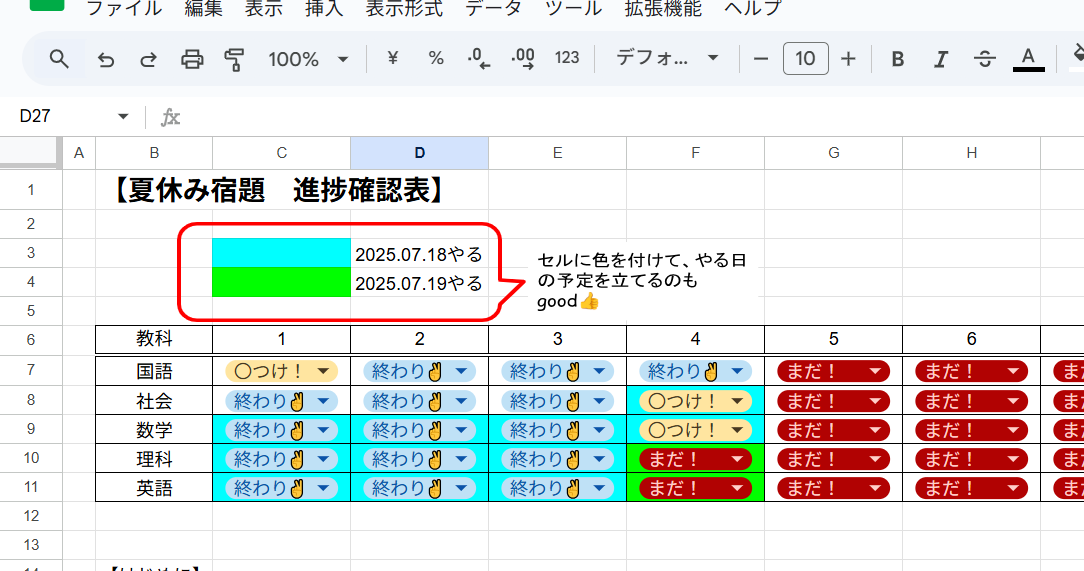Print the spreadsheet
The width and height of the screenshot is (1084, 571).
[191, 59]
